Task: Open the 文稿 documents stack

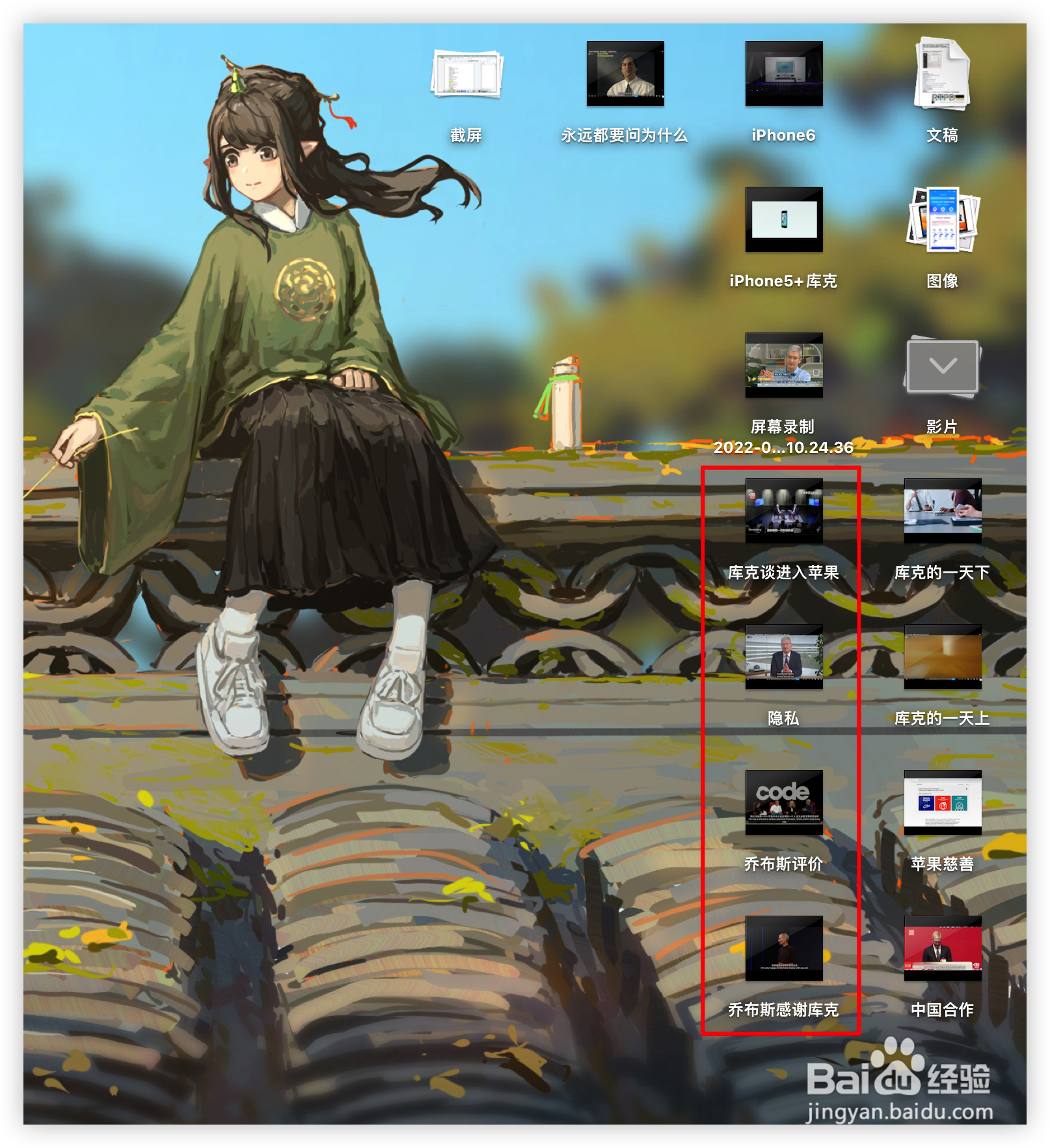Action: pos(943,74)
